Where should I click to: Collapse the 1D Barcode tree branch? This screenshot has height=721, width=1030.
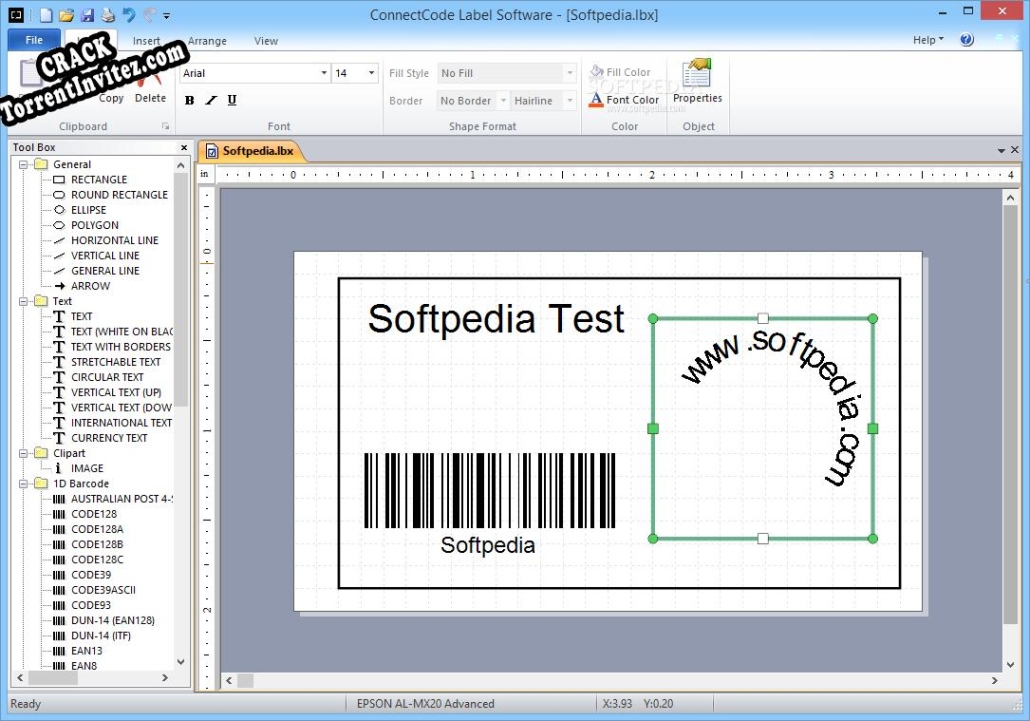click(x=22, y=483)
